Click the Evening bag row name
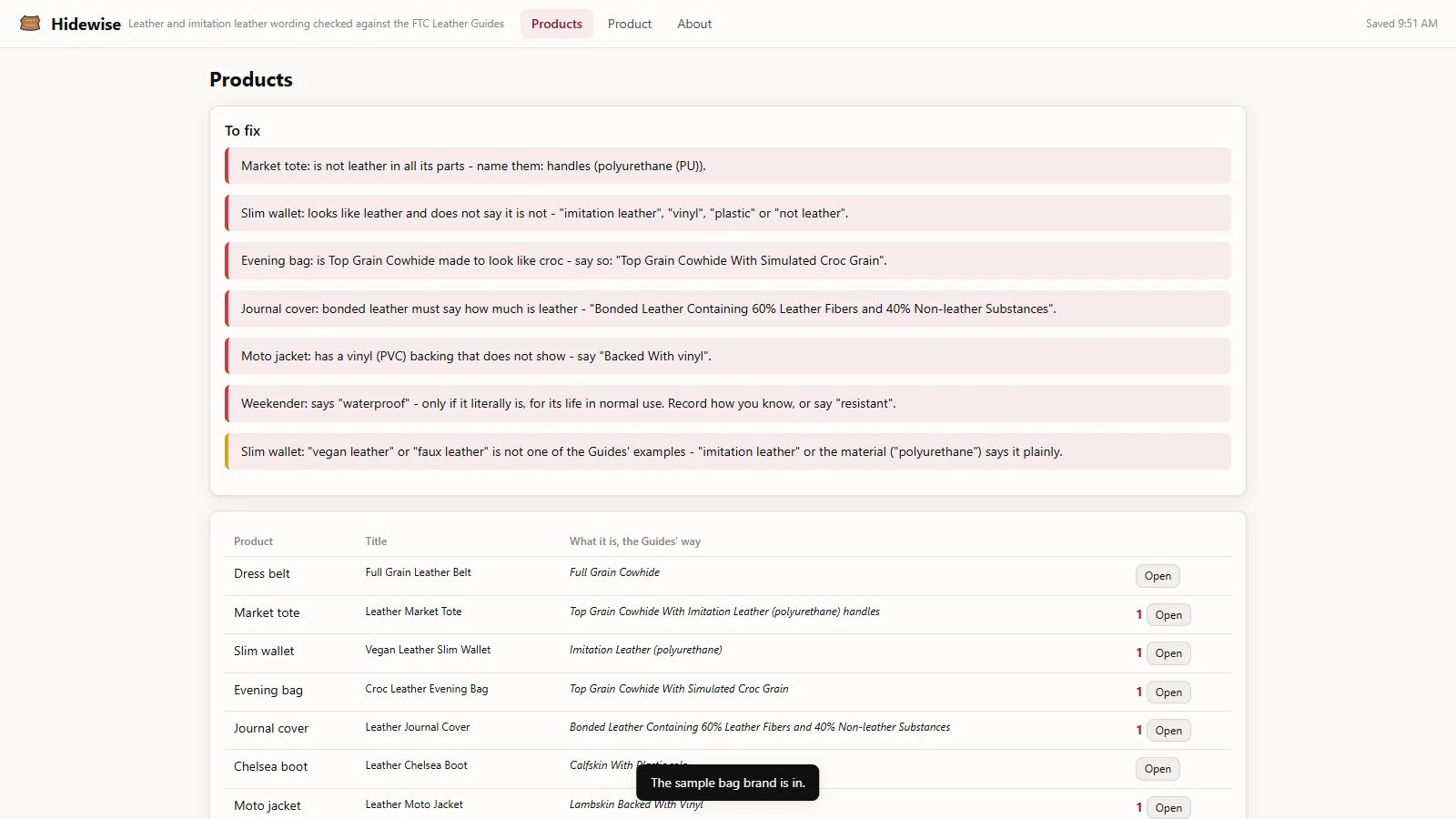Screen dimensions: 1456x819 (x=268, y=690)
